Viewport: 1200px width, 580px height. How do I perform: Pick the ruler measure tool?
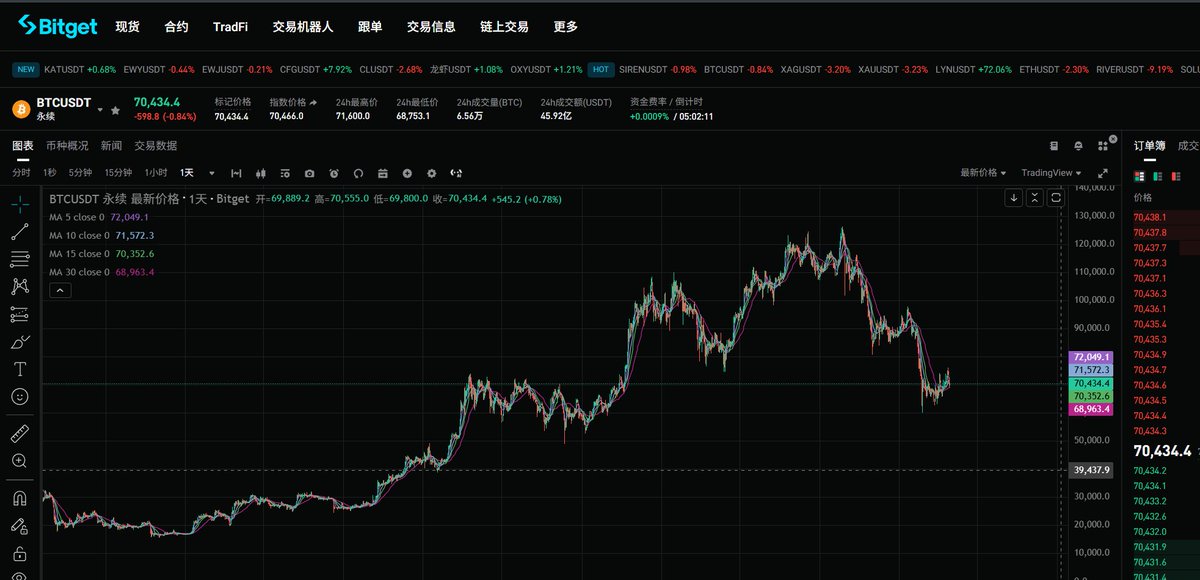pyautogui.click(x=19, y=433)
